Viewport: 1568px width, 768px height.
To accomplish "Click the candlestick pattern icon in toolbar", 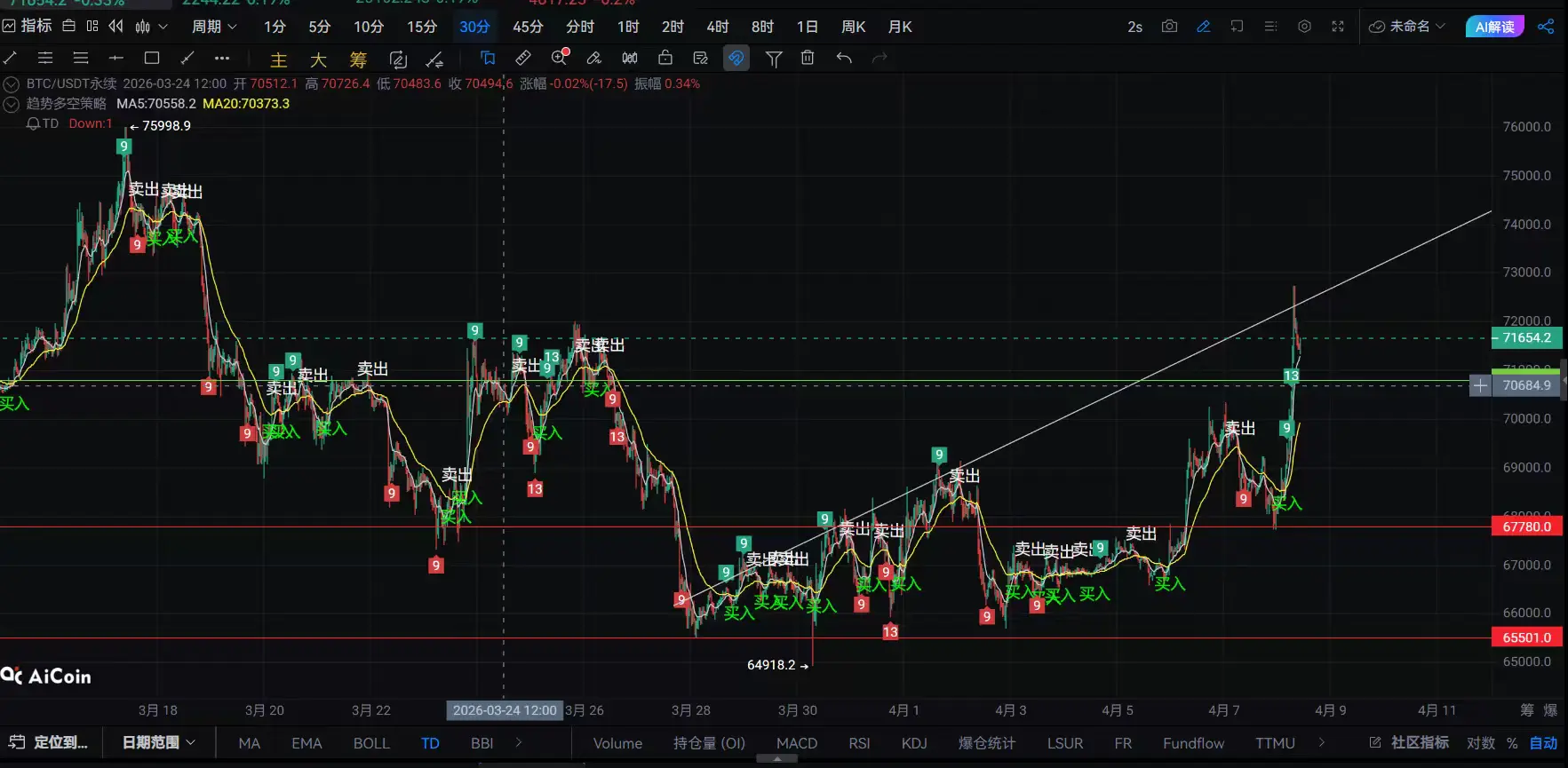I will pyautogui.click(x=630, y=59).
